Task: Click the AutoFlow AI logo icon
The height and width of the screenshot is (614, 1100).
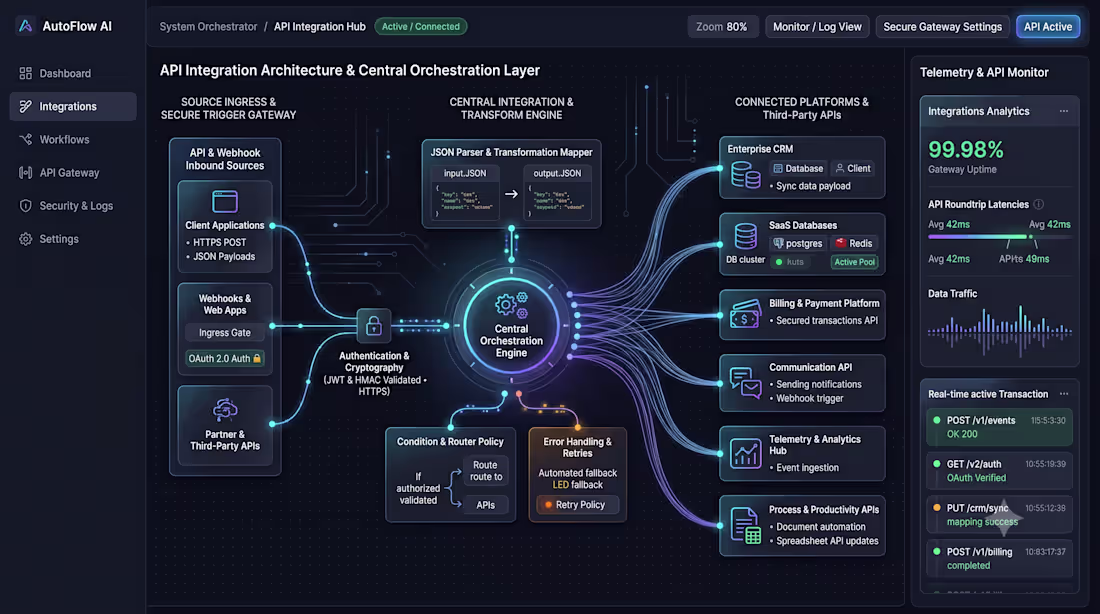Action: 25,26
